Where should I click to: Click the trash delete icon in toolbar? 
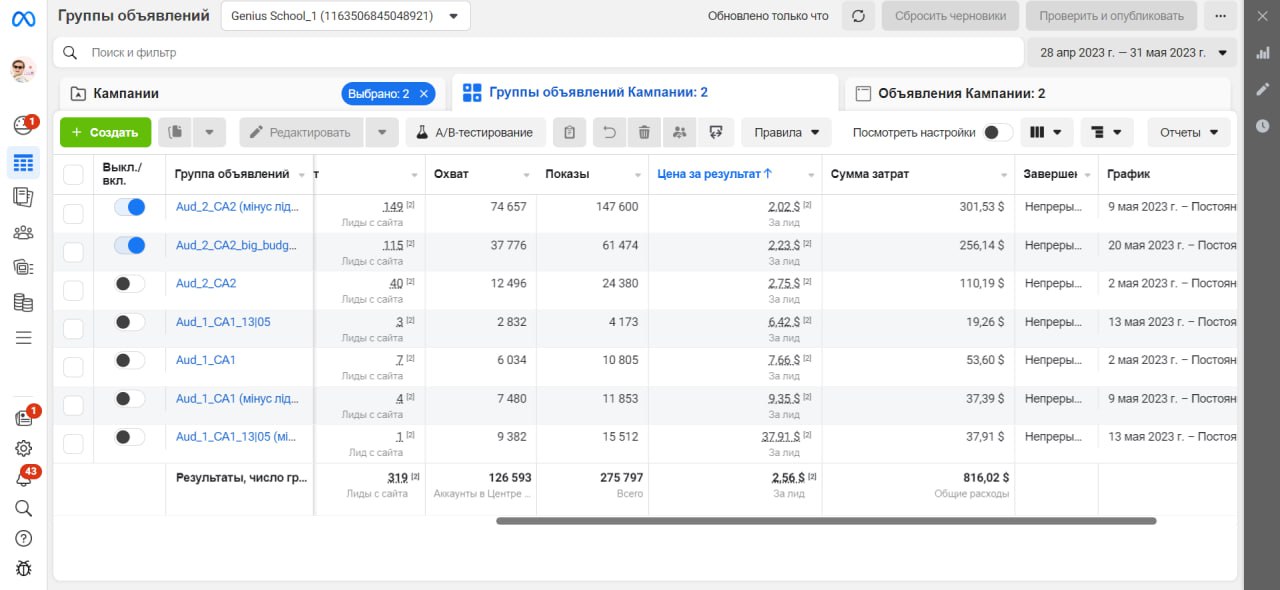(644, 132)
